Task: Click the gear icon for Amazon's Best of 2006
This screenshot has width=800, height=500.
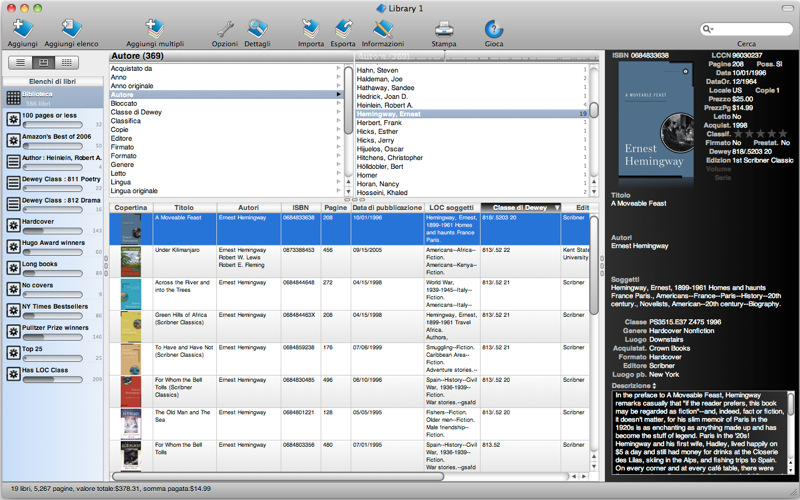Action: (13, 141)
